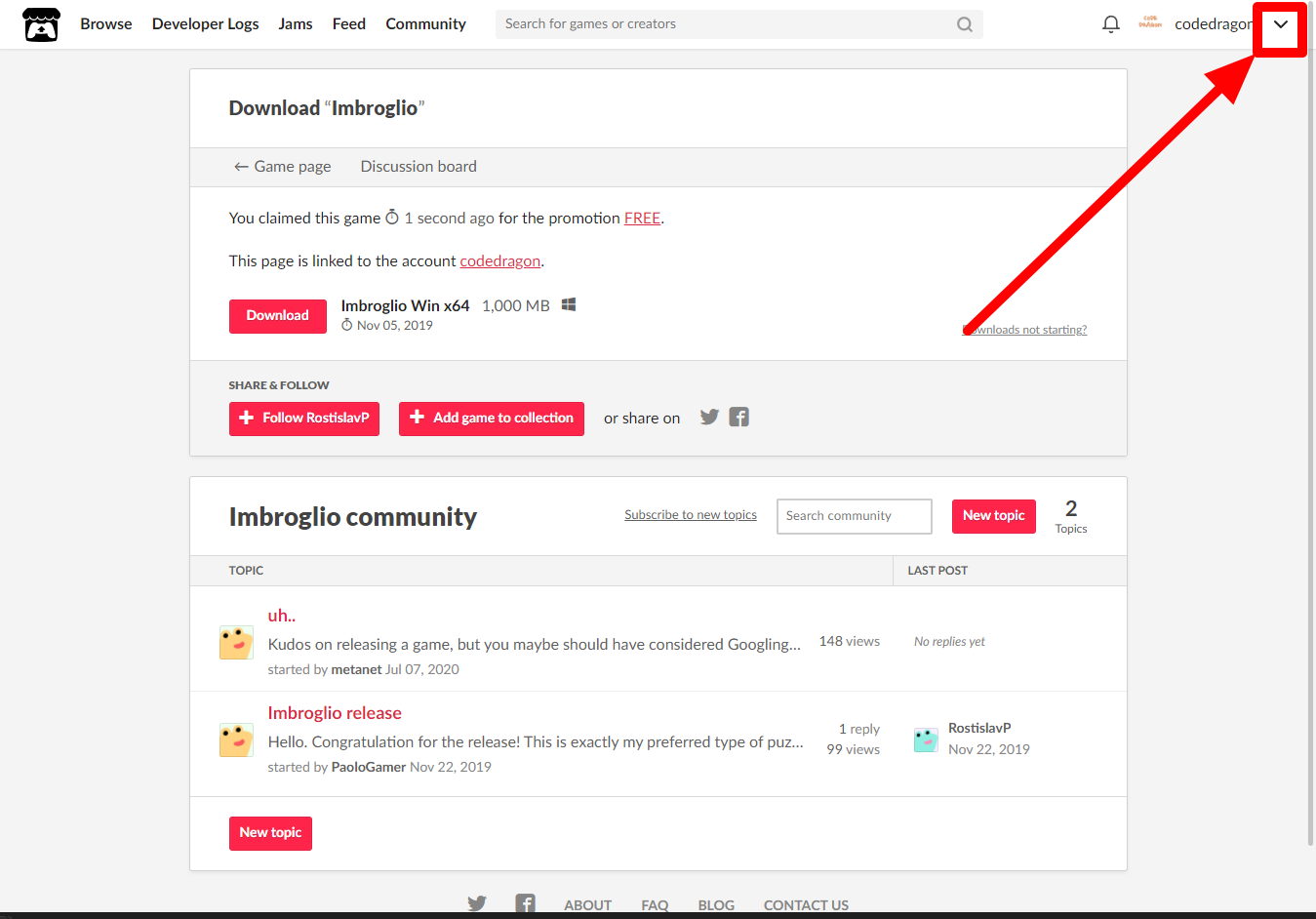Open the Feed page
Viewport: 1316px width, 919px height.
click(349, 24)
